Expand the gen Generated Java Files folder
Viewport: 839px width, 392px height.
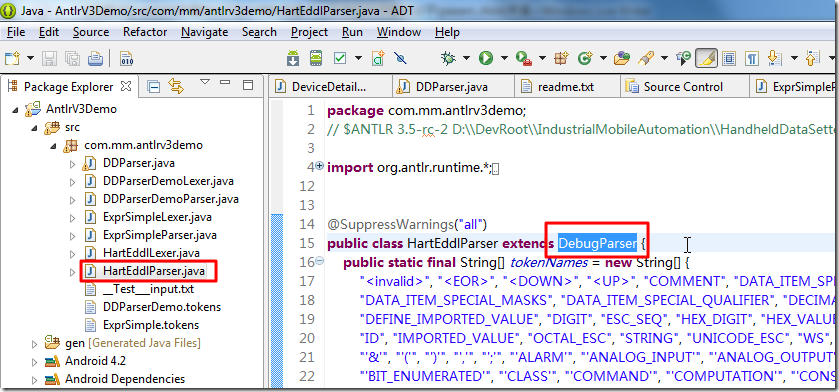34,343
